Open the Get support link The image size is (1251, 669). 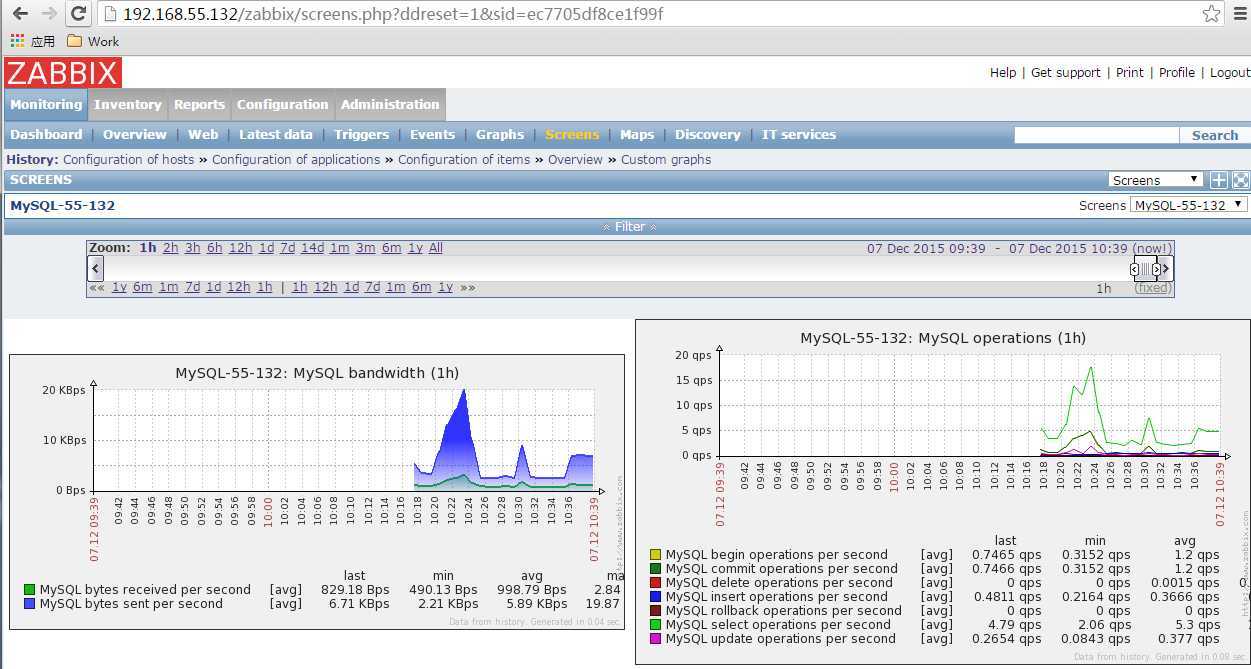pos(1066,72)
